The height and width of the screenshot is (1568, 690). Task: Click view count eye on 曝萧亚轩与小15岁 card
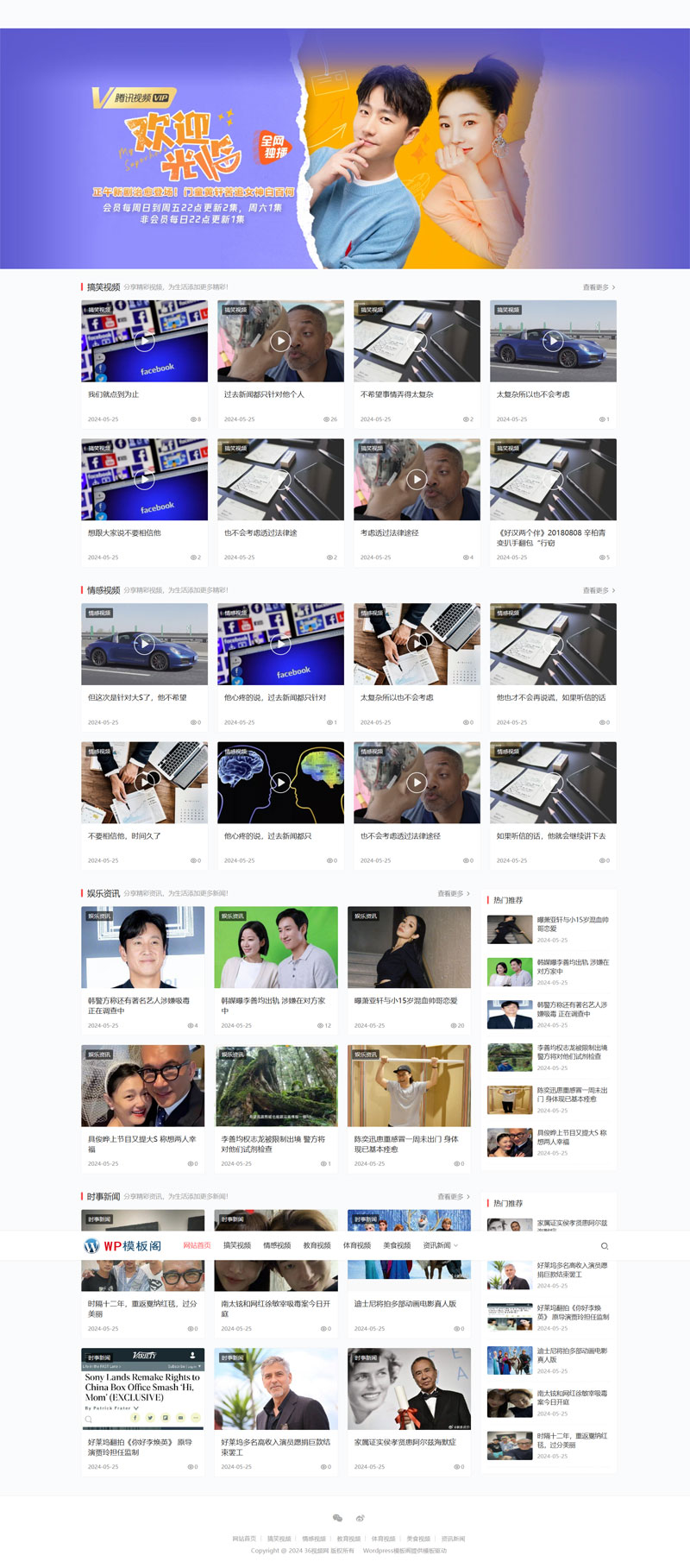click(453, 1025)
